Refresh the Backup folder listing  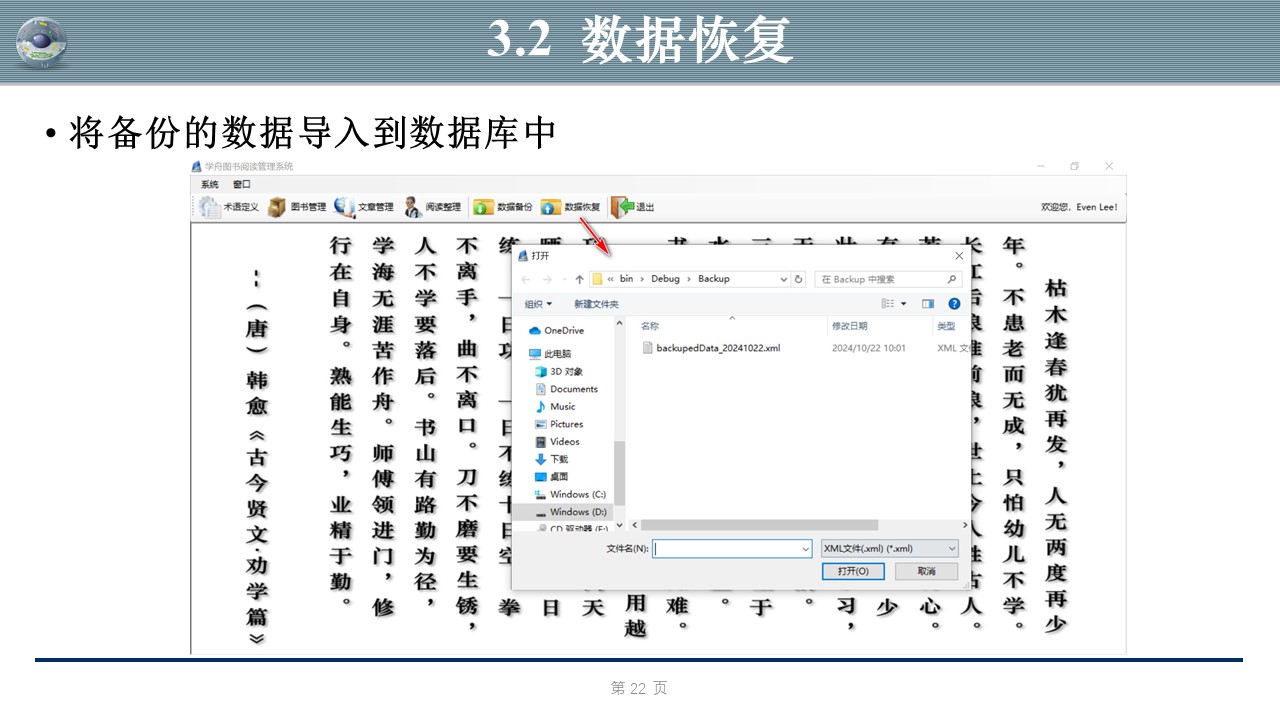pyautogui.click(x=799, y=279)
